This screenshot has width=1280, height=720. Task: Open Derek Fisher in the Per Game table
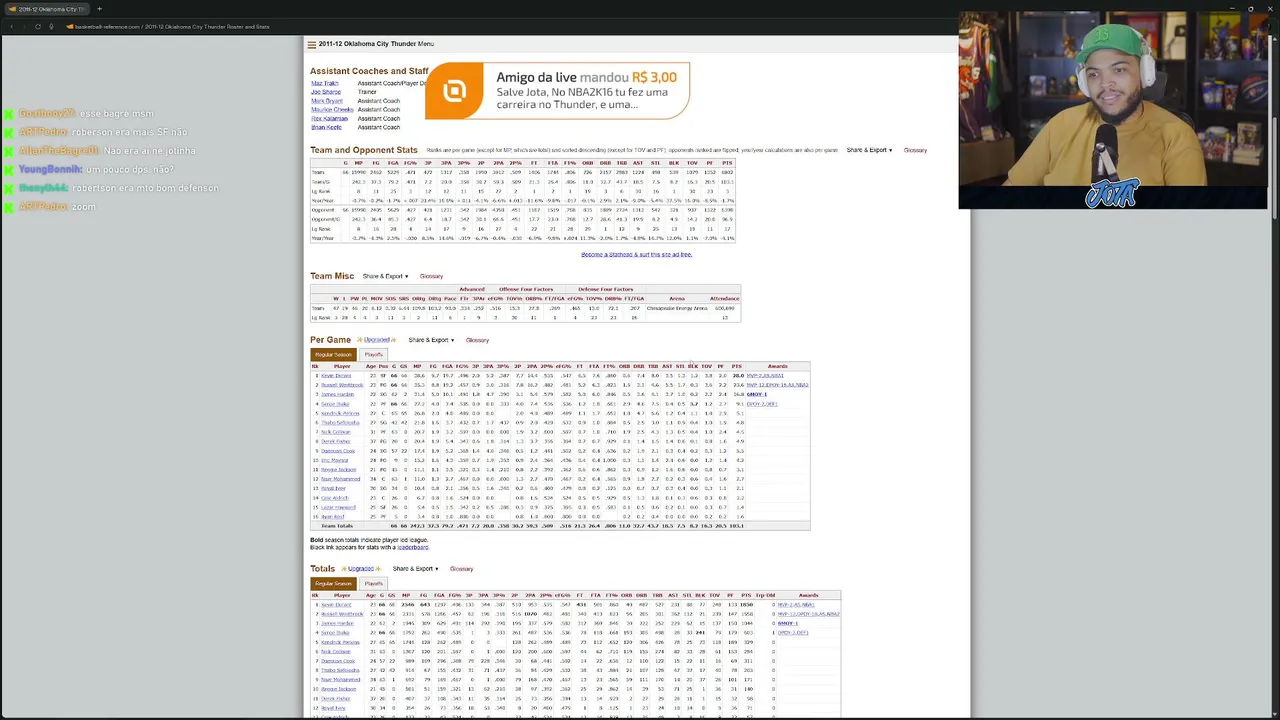(x=335, y=441)
